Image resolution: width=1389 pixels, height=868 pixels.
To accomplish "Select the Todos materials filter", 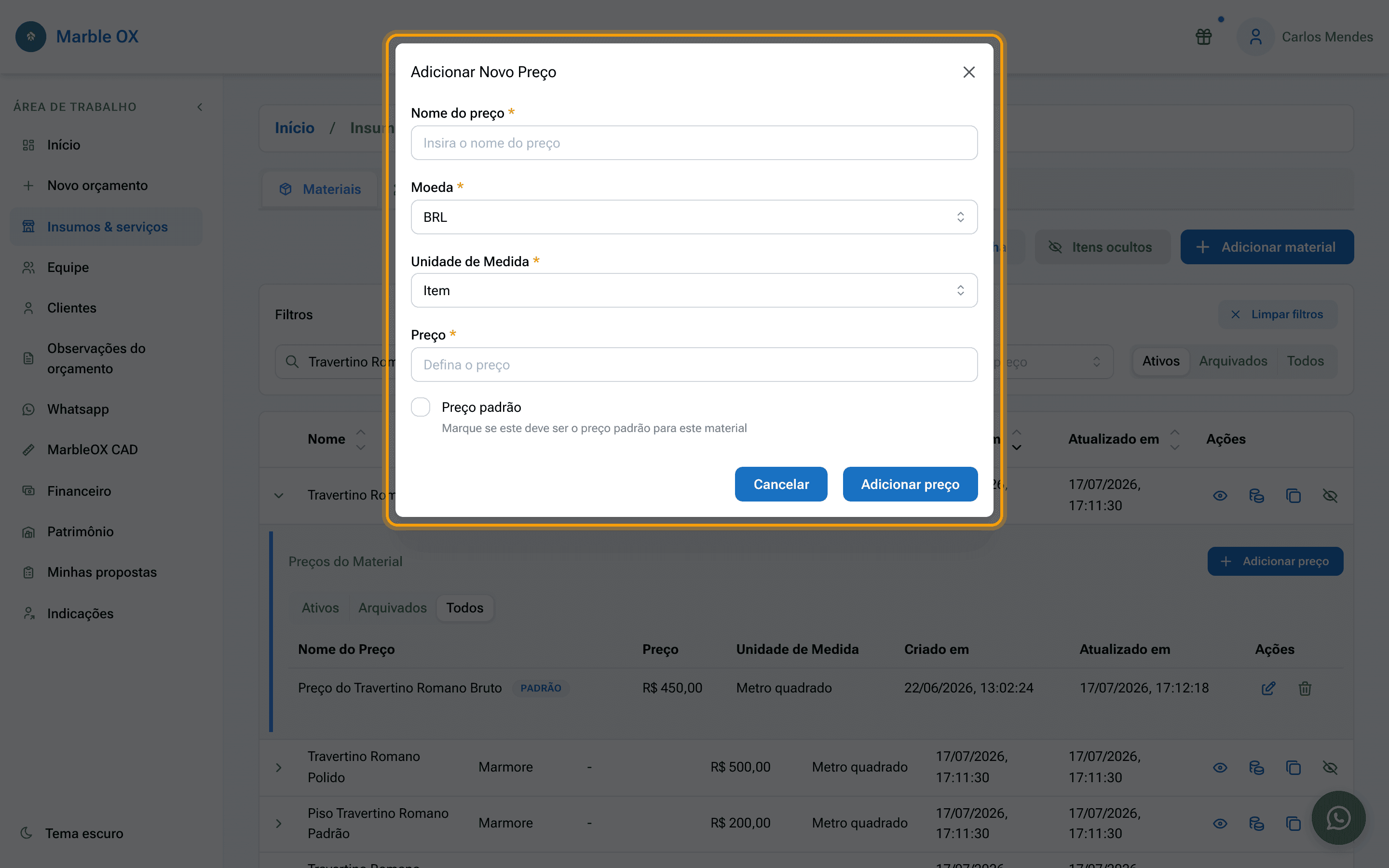I will [1305, 361].
